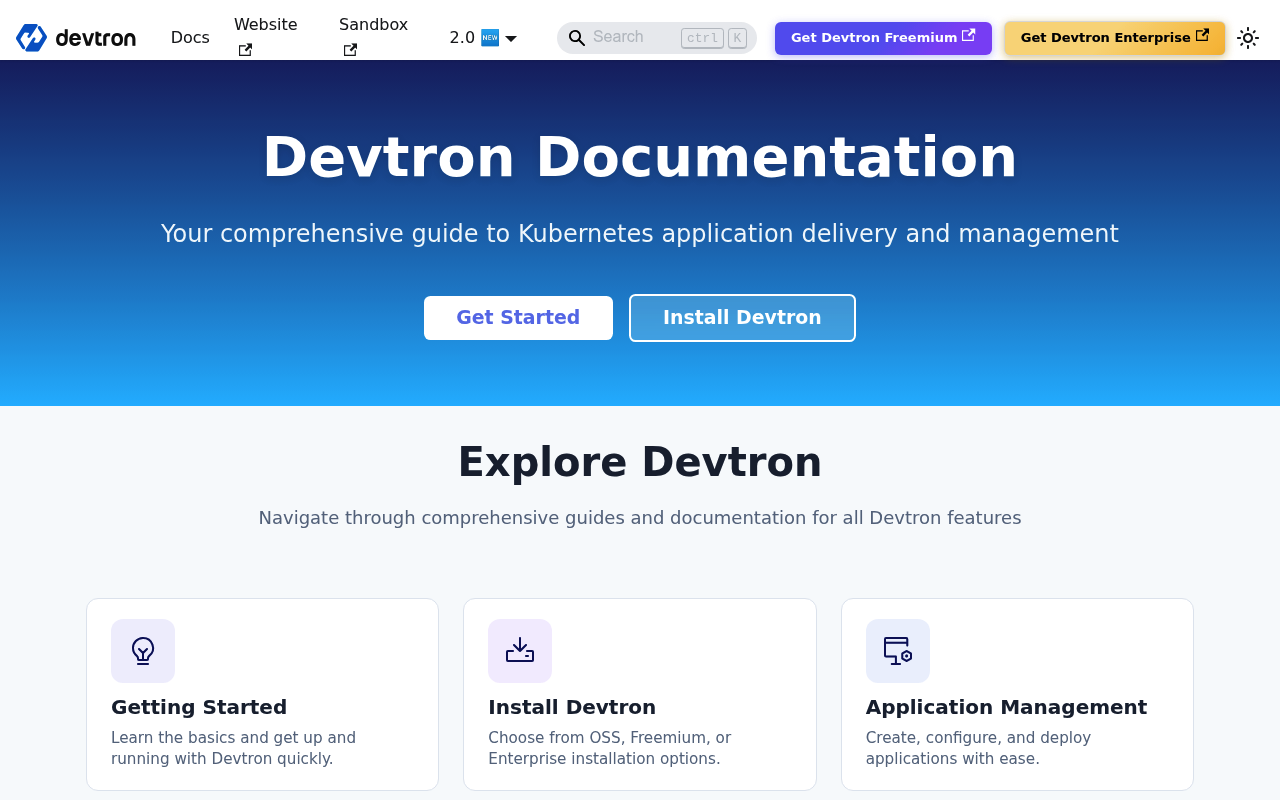Open the Install Devtron card title

pyautogui.click(x=572, y=707)
